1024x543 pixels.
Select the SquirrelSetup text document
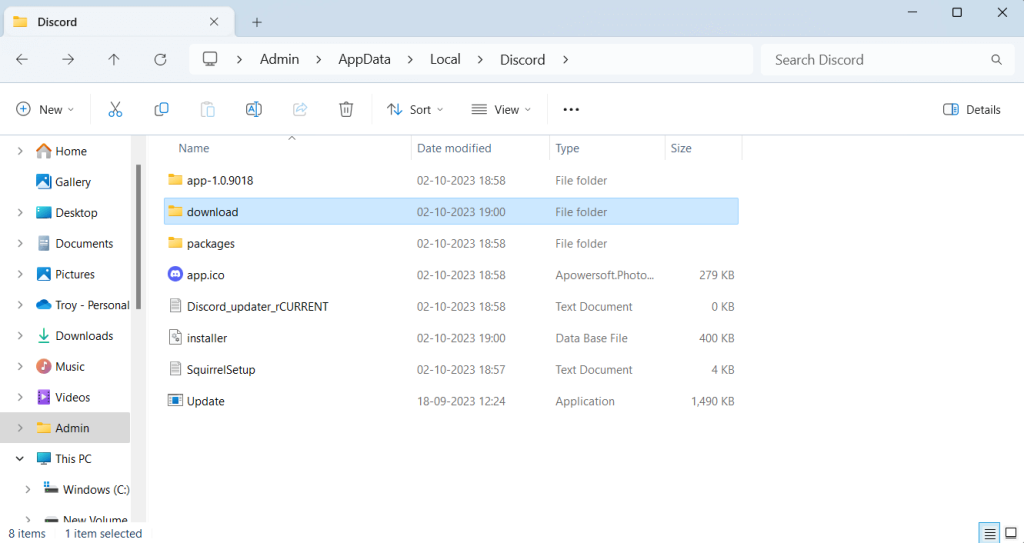[x=212, y=369]
